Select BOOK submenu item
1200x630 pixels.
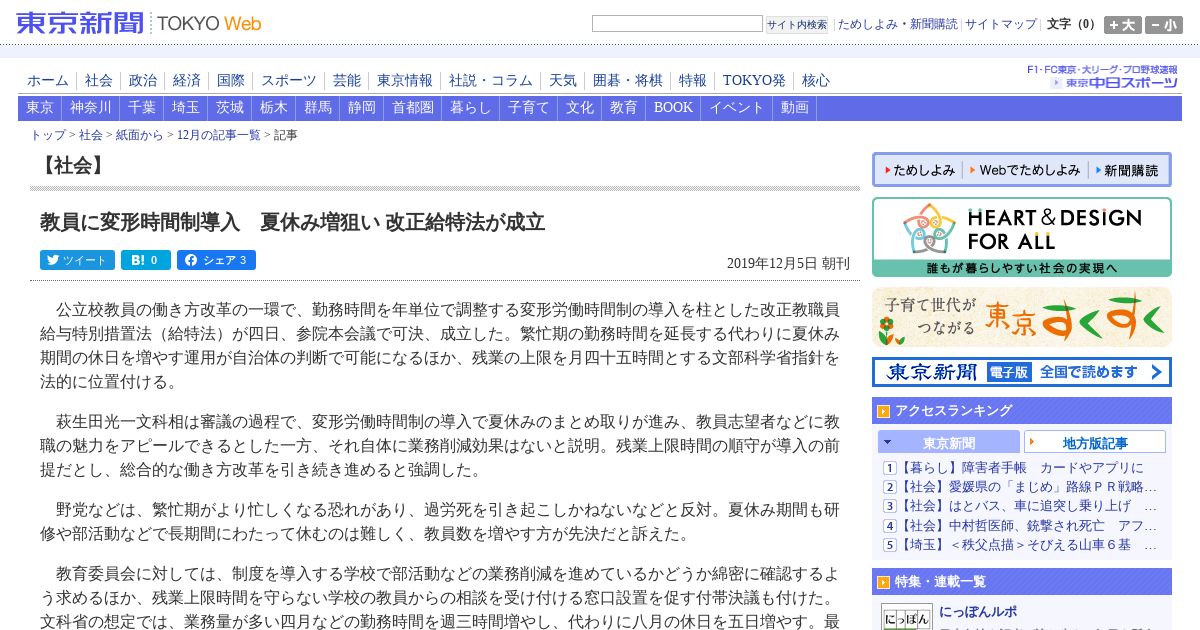[x=673, y=108]
